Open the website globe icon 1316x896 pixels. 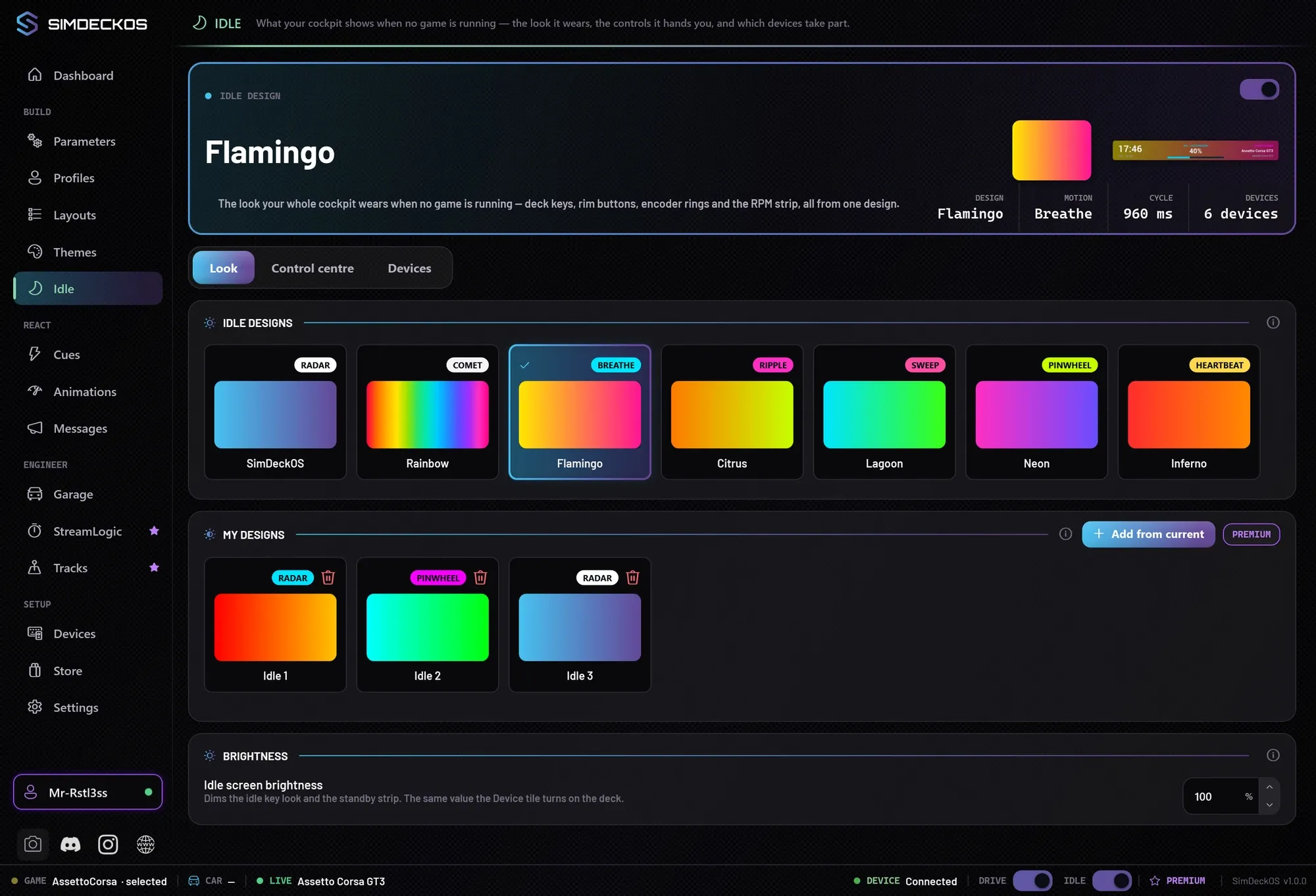[x=145, y=844]
